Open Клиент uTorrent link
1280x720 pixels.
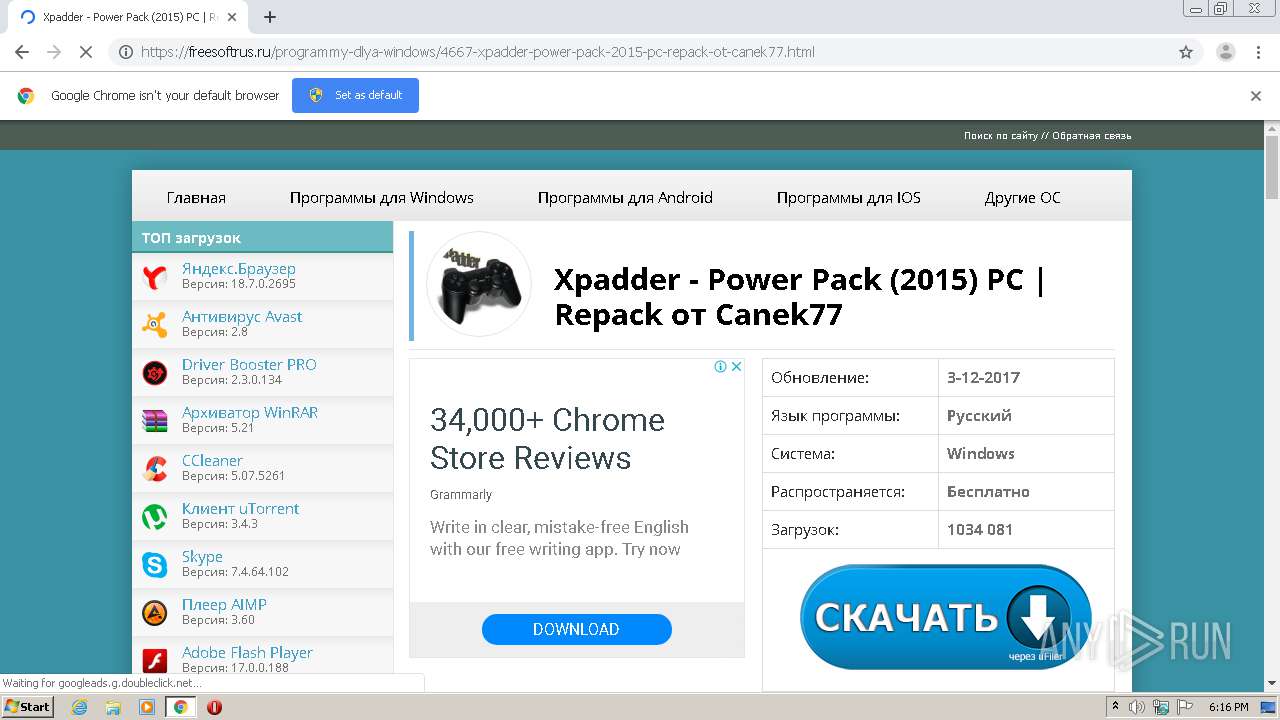(241, 509)
